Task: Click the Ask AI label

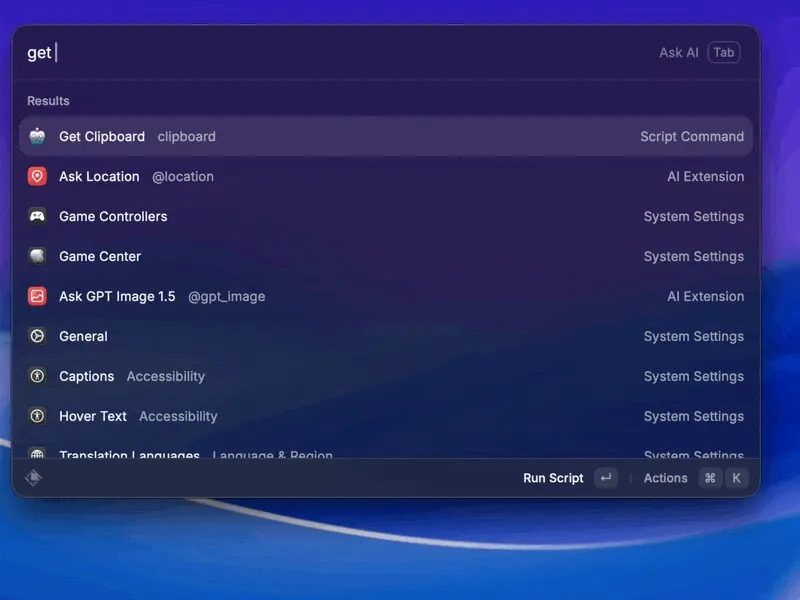Action: [x=678, y=52]
